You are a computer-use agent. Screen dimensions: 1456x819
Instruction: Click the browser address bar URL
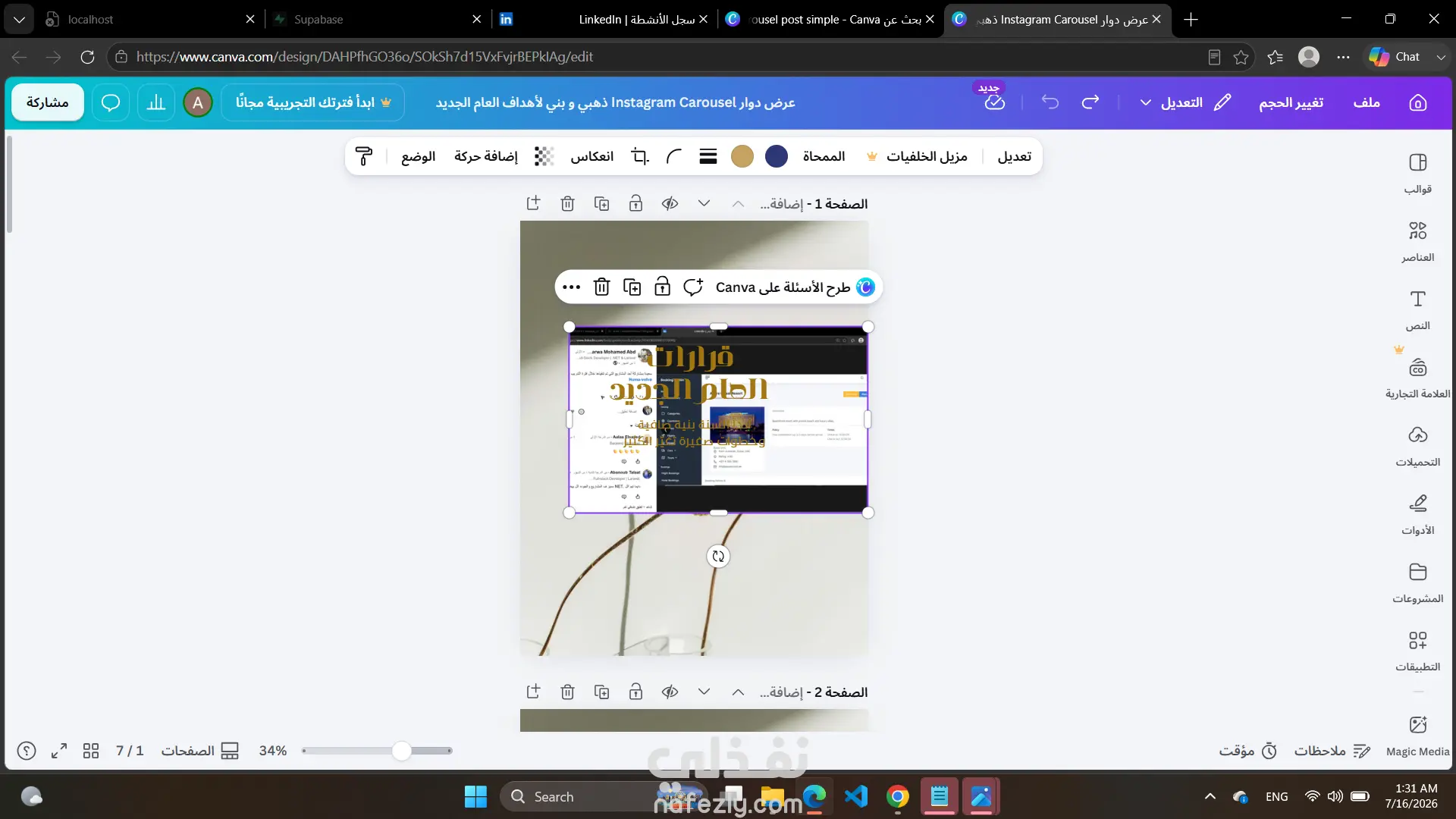pyautogui.click(x=364, y=57)
